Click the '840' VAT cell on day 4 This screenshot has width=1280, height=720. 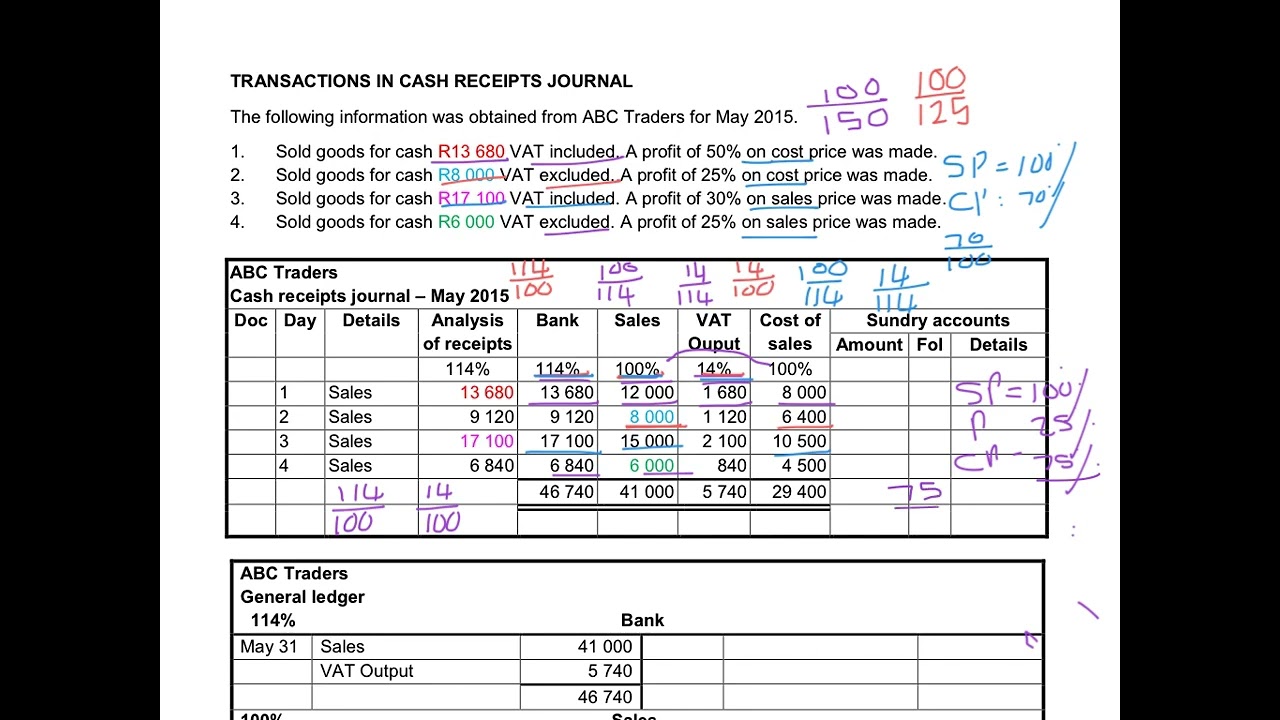(732, 466)
